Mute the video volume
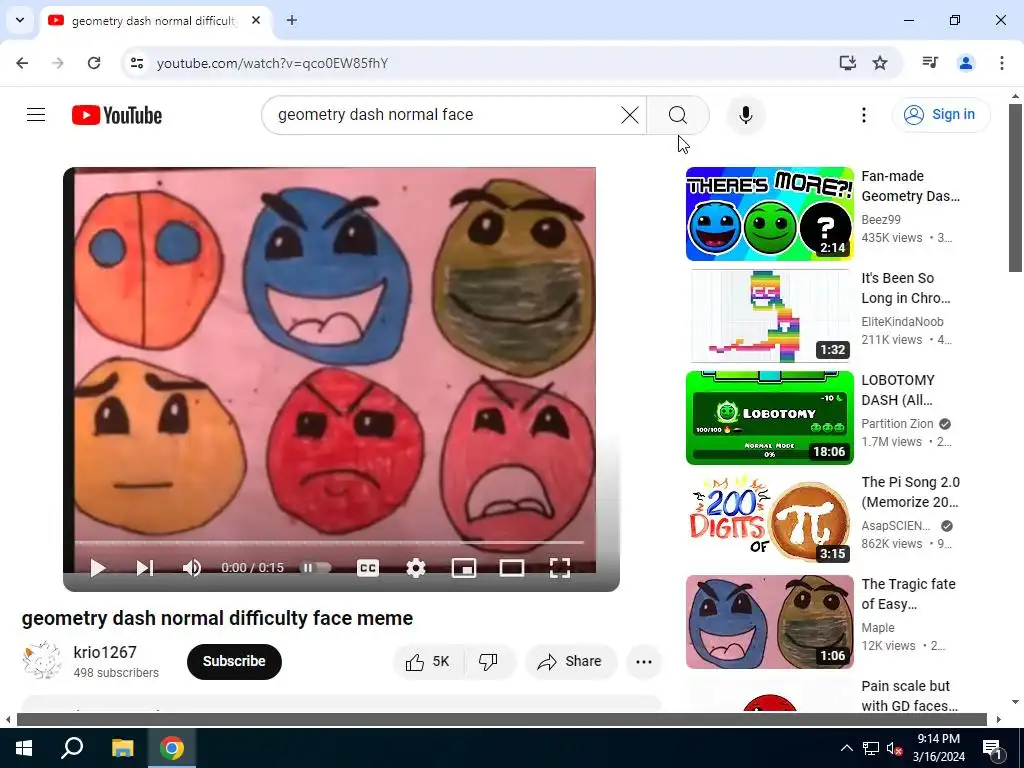The height and width of the screenshot is (768, 1024). [x=191, y=568]
